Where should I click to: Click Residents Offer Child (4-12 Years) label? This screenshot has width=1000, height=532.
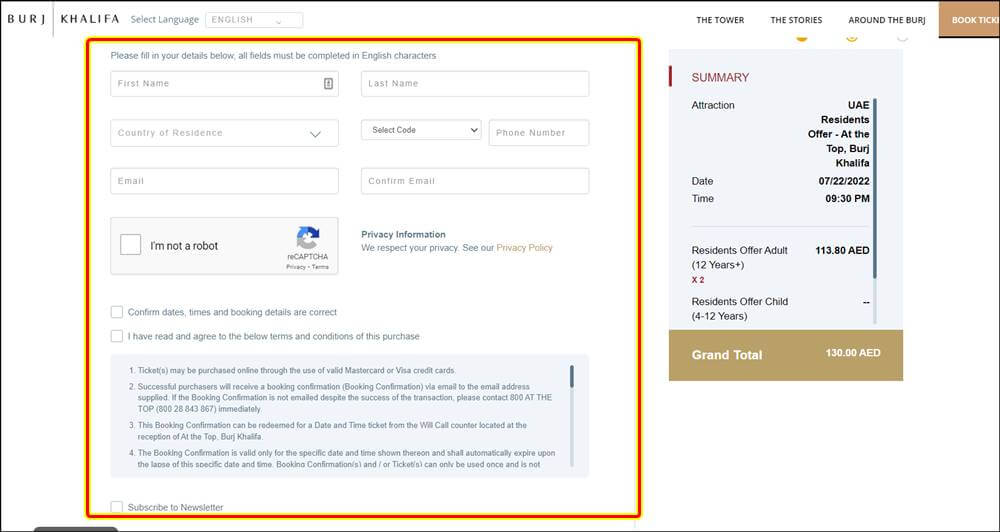click(x=740, y=309)
